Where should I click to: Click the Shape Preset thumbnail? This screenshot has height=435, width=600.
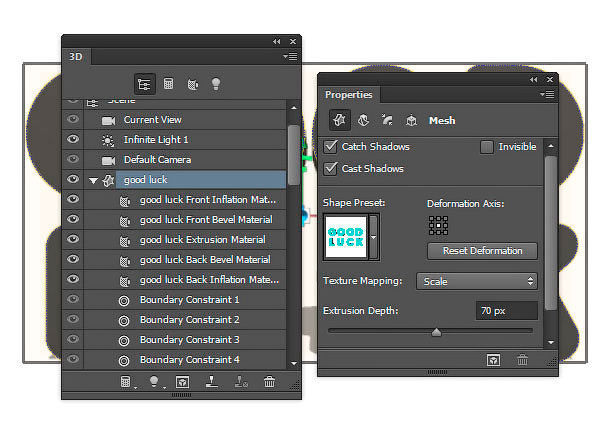(346, 237)
